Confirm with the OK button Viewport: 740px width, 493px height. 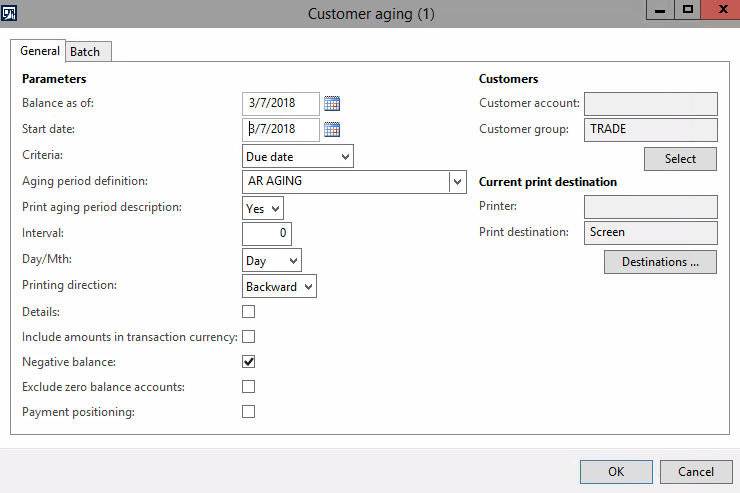616,472
